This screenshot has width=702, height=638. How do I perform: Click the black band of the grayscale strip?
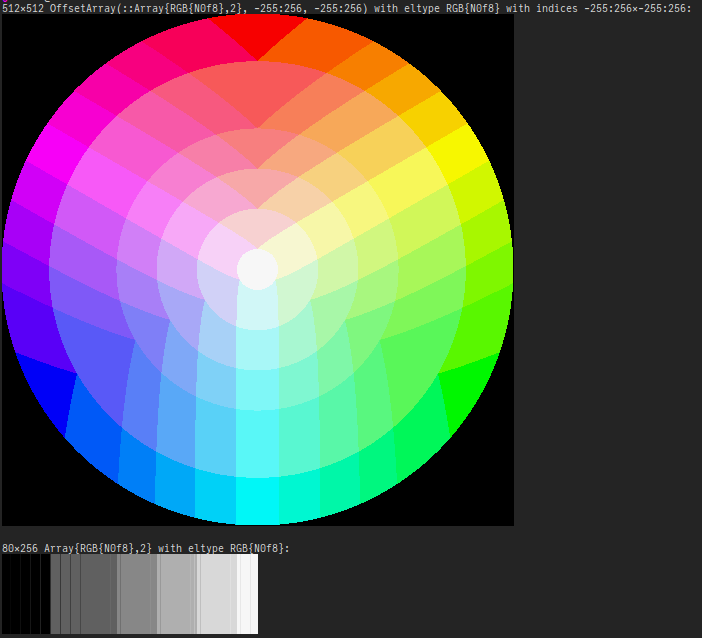(26, 594)
